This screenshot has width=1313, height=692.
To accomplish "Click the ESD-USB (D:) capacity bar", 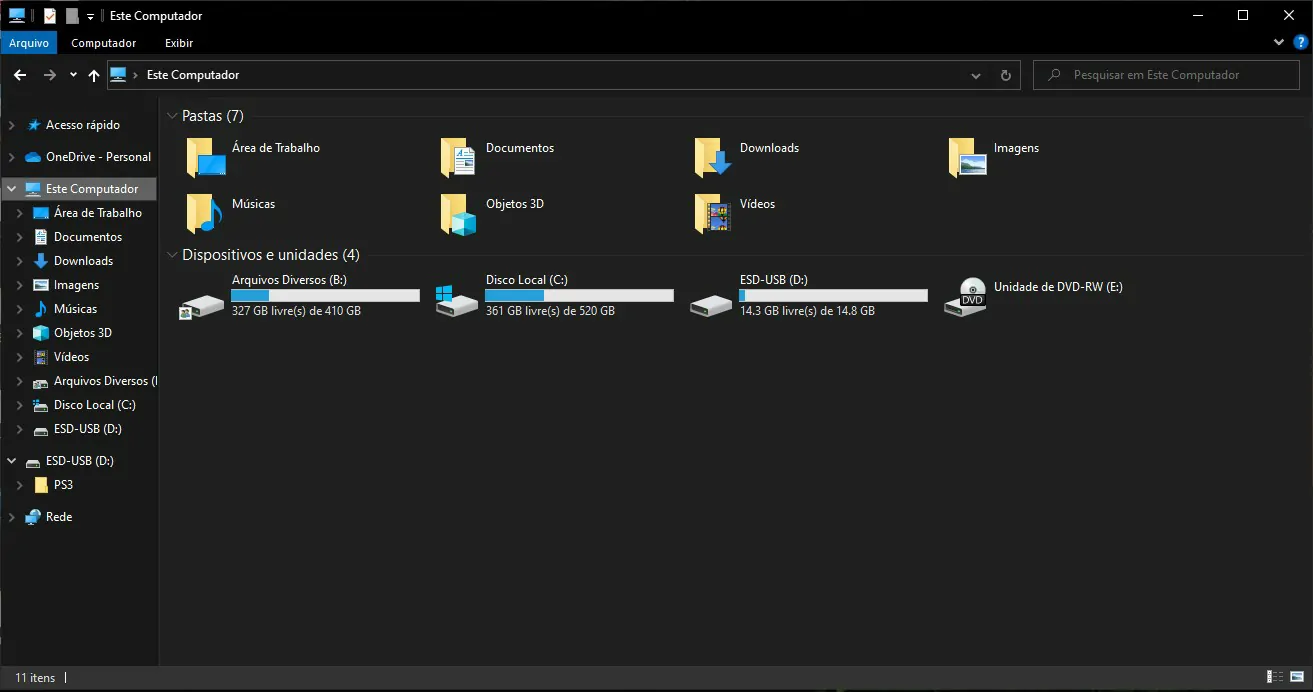I will coord(833,295).
